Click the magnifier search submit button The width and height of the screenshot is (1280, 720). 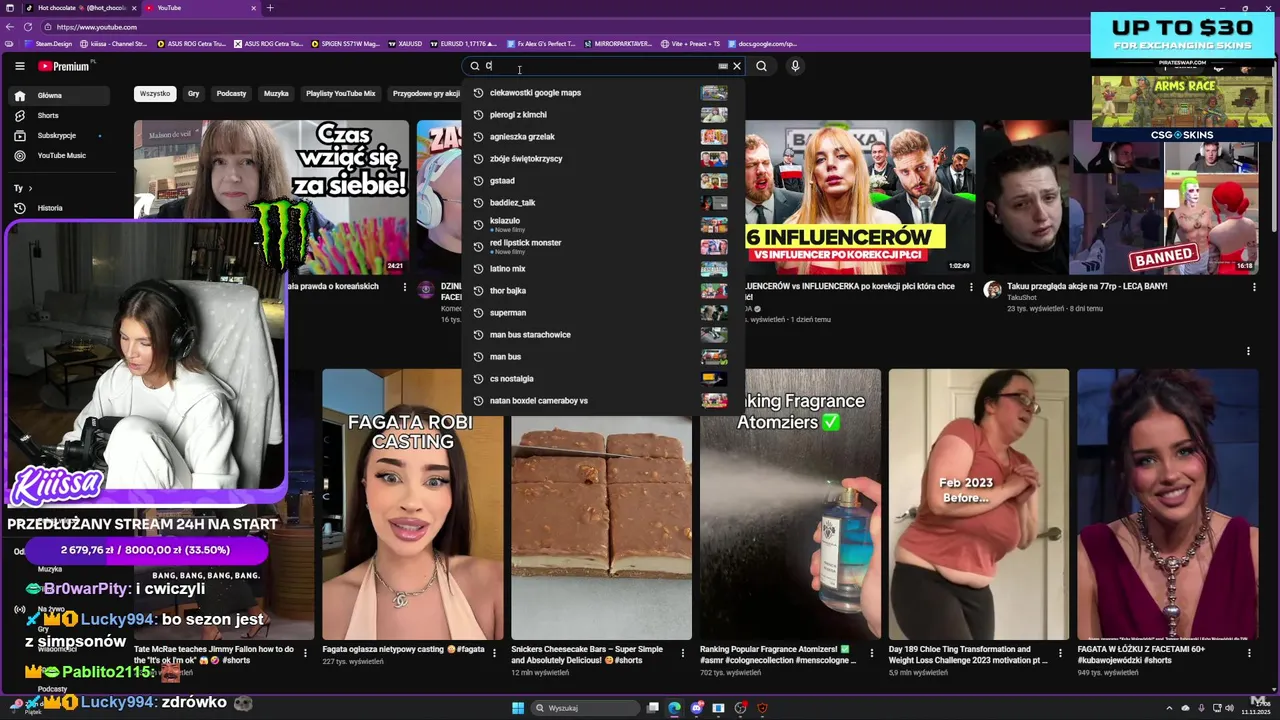pos(762,66)
